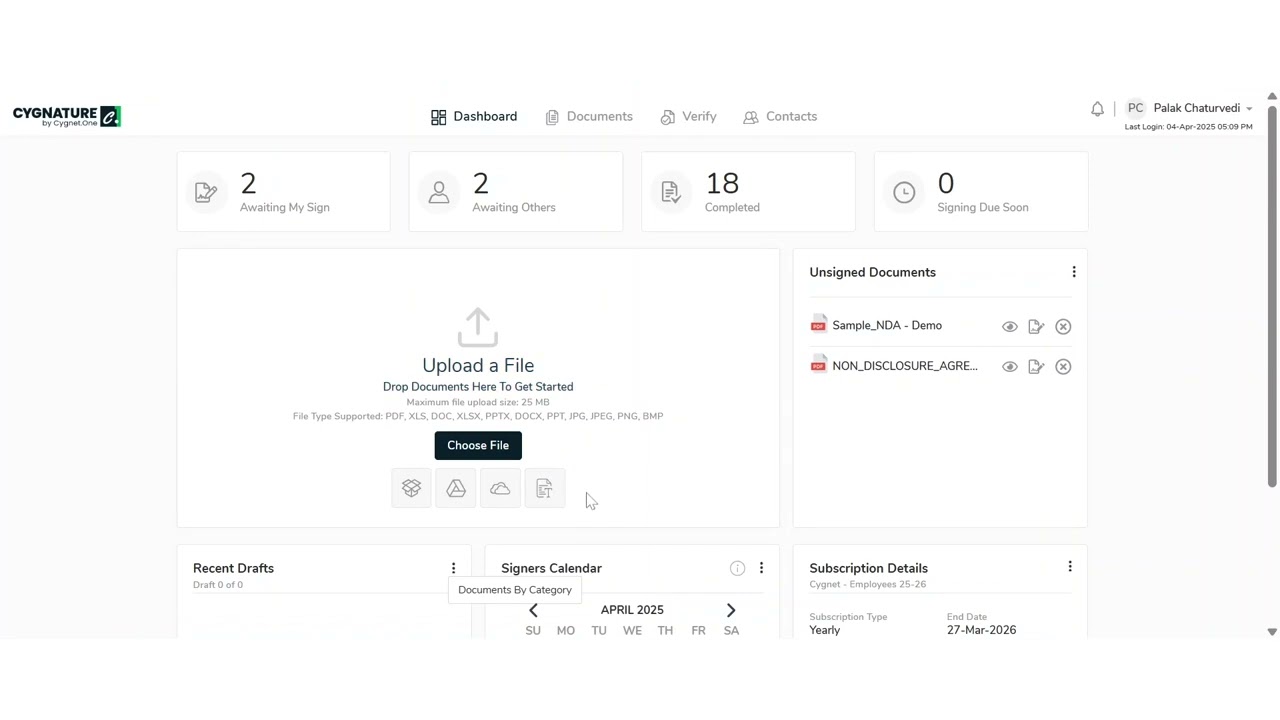Click the Awaiting My Sign pen icon

pos(206,192)
